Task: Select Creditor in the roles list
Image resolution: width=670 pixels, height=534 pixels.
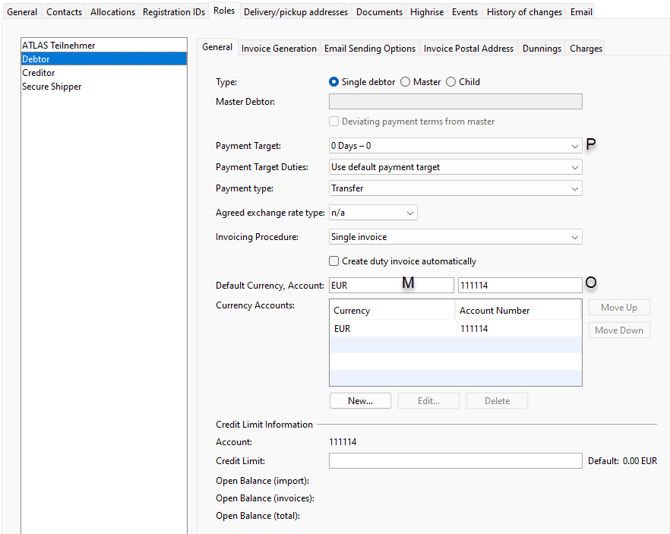Action: pyautogui.click(x=39, y=73)
